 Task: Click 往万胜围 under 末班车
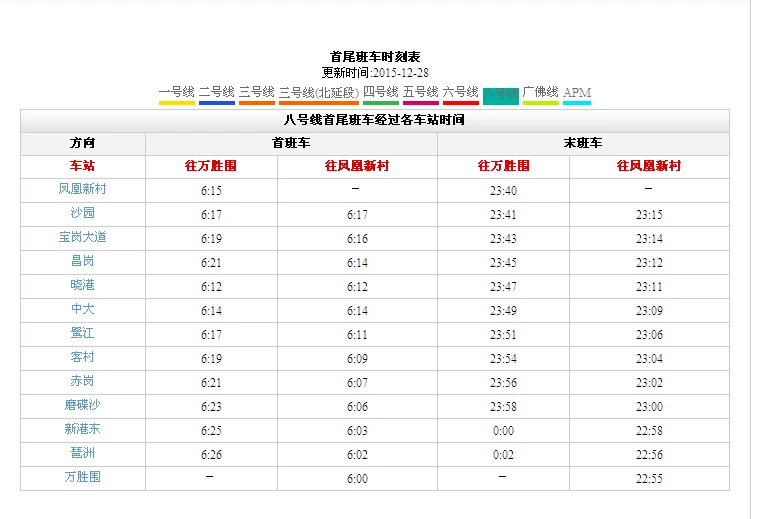point(503,166)
